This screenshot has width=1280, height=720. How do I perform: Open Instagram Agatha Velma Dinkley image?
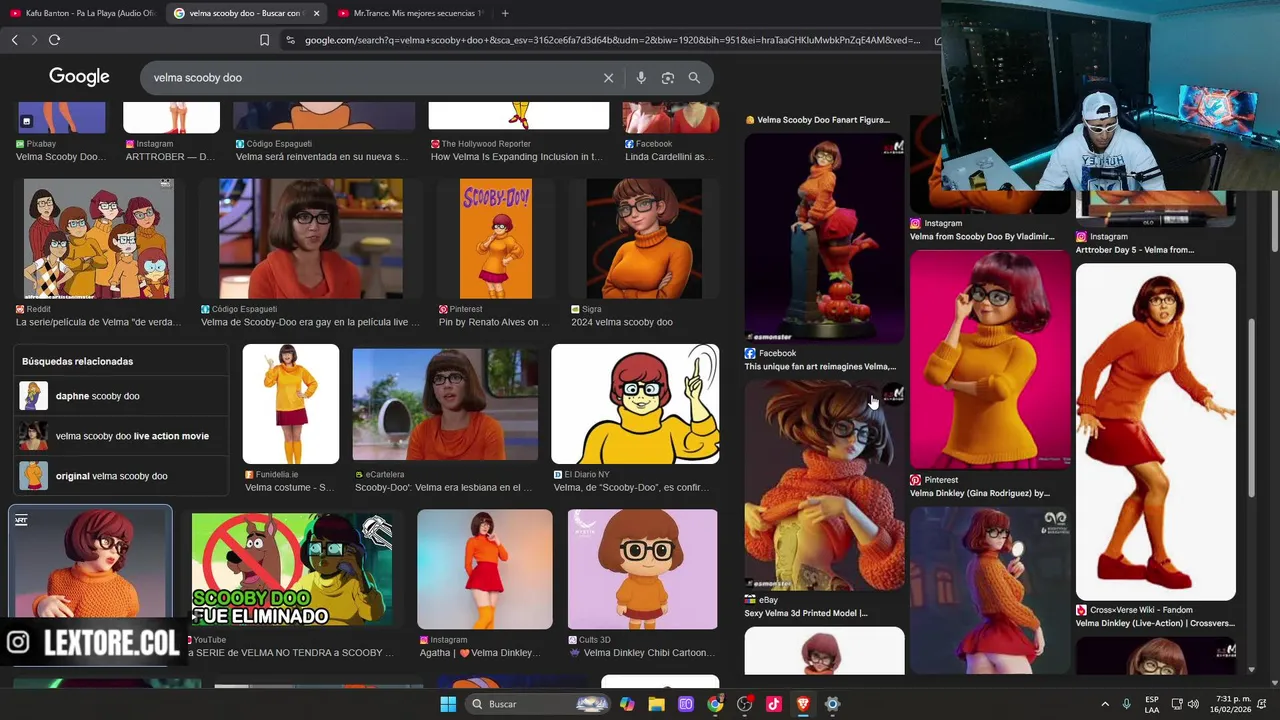[485, 569]
